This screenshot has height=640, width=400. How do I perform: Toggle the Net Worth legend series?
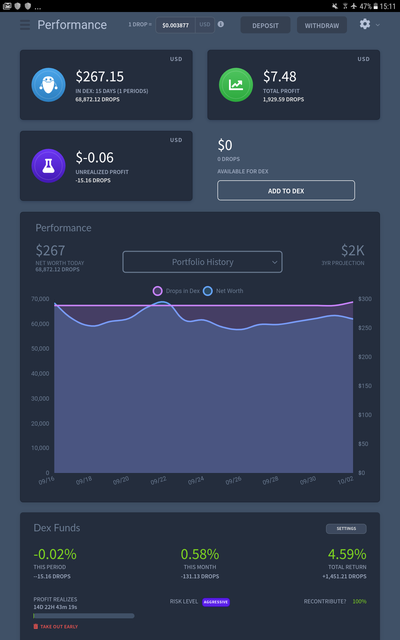pos(223,291)
